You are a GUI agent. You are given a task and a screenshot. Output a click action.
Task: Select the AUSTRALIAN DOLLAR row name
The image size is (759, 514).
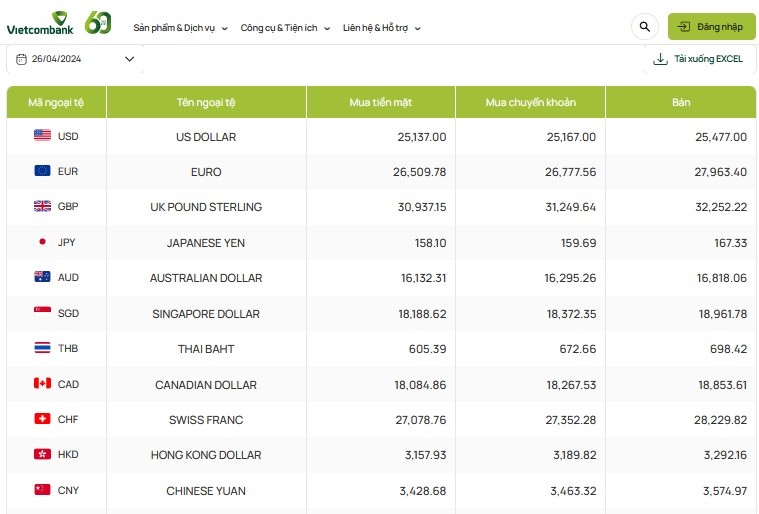[x=206, y=278]
